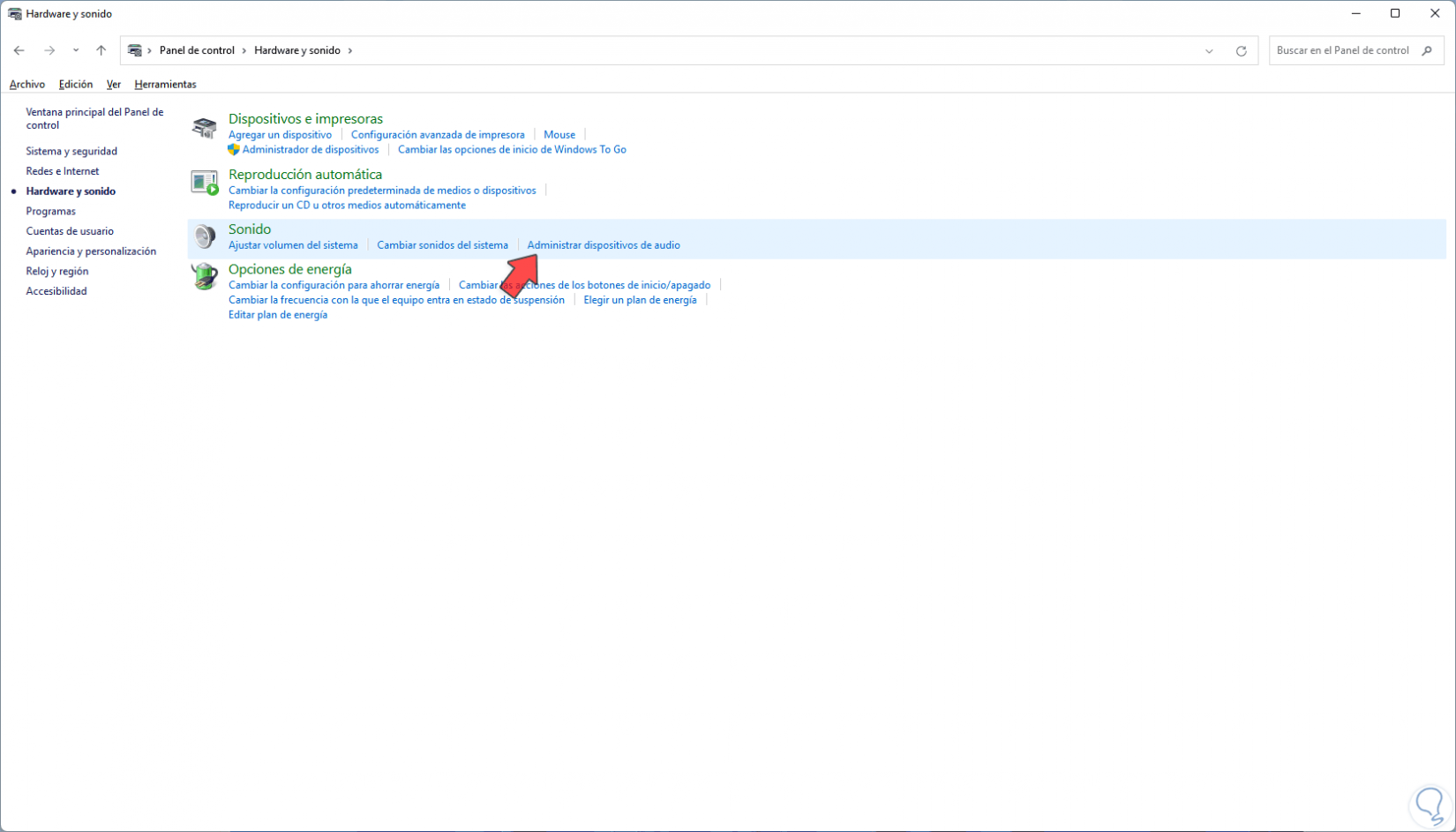This screenshot has width=1456, height=832.
Task: Launch Administrador de dispositivos
Action: point(311,150)
